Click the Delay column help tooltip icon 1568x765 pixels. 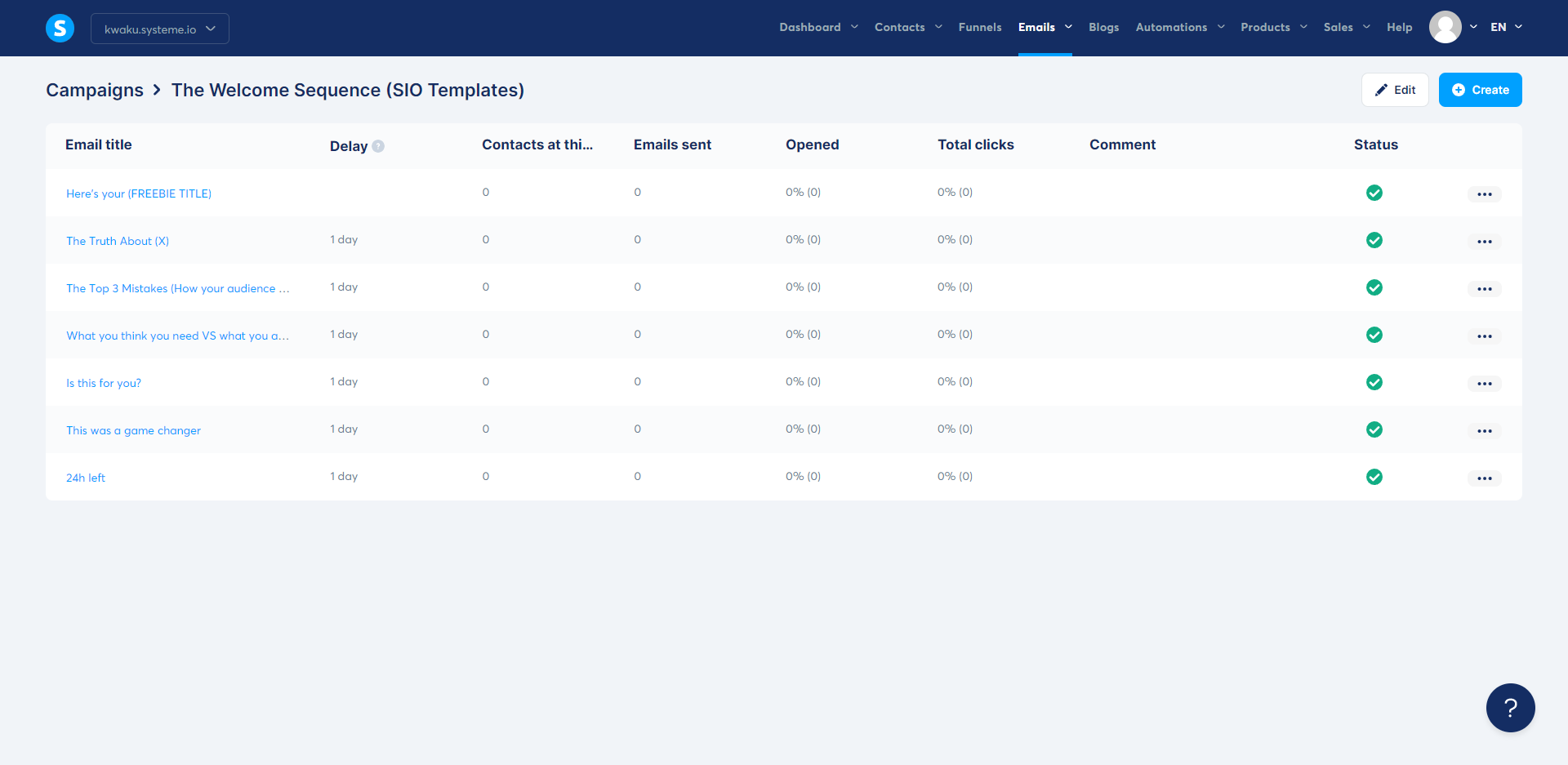[x=378, y=146]
